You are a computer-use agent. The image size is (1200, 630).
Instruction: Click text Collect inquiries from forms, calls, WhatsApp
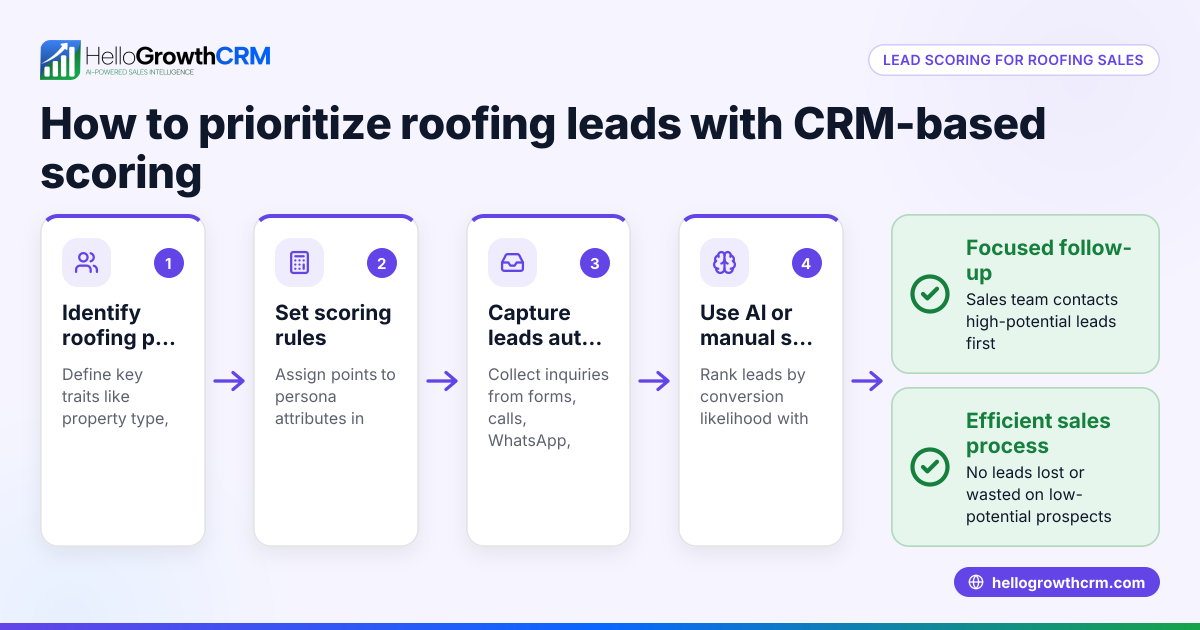(x=548, y=407)
